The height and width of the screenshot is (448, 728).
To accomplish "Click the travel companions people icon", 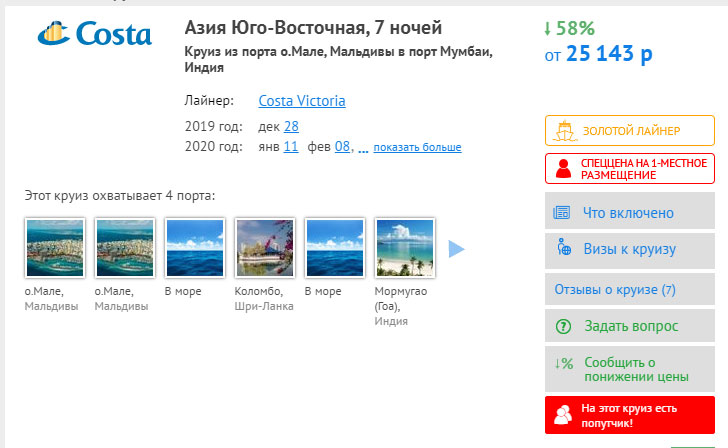I will [565, 415].
